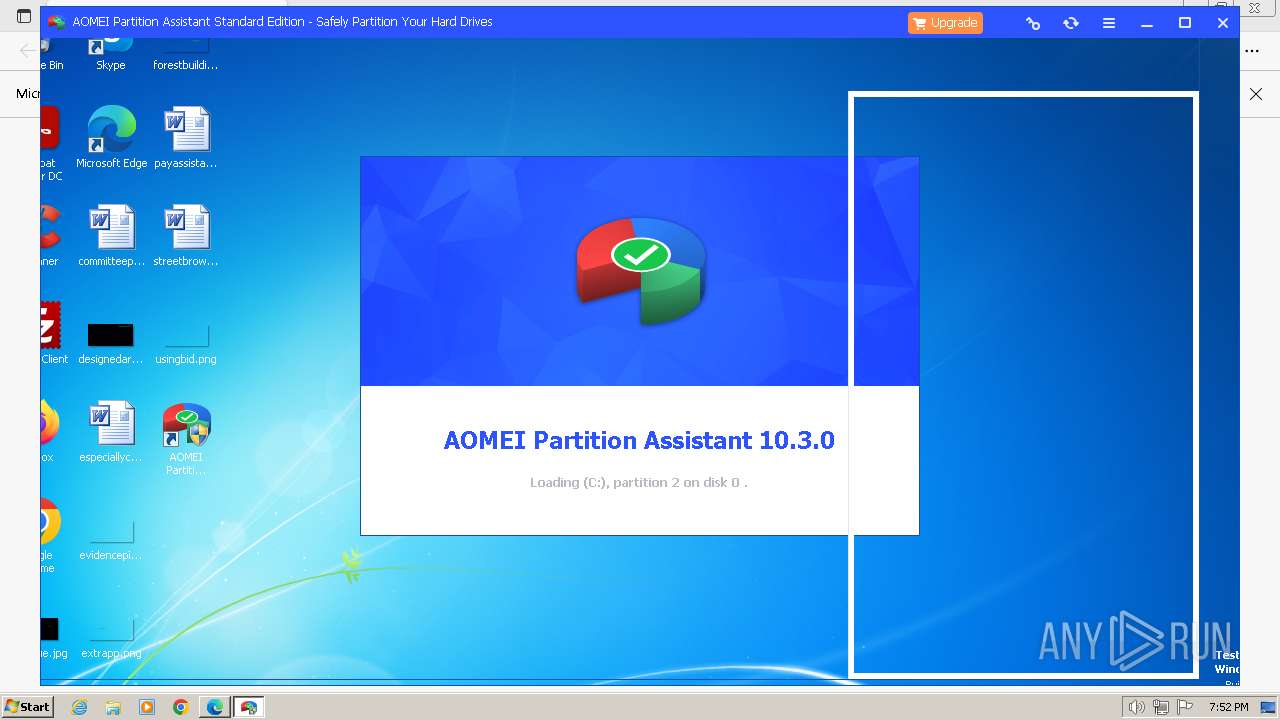
Task: Close the AOMEI Partition Assistant window
Action: point(1222,23)
